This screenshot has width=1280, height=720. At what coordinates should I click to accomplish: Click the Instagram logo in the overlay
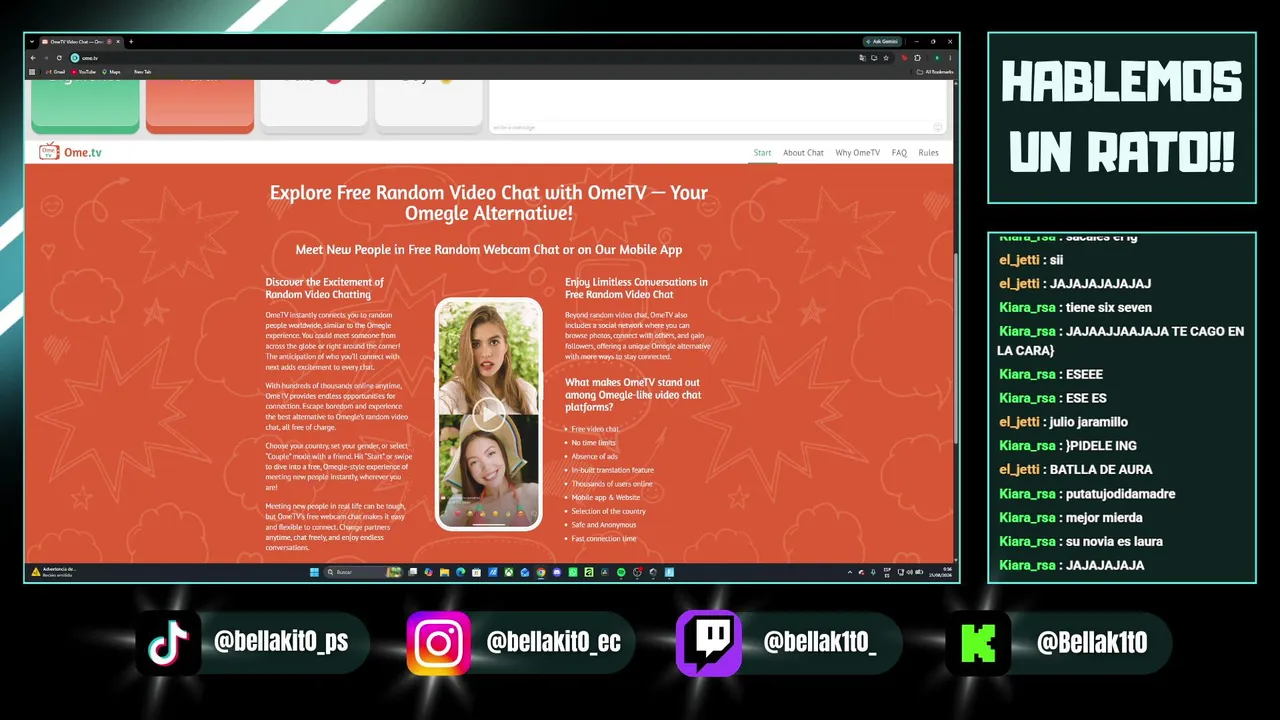point(439,643)
